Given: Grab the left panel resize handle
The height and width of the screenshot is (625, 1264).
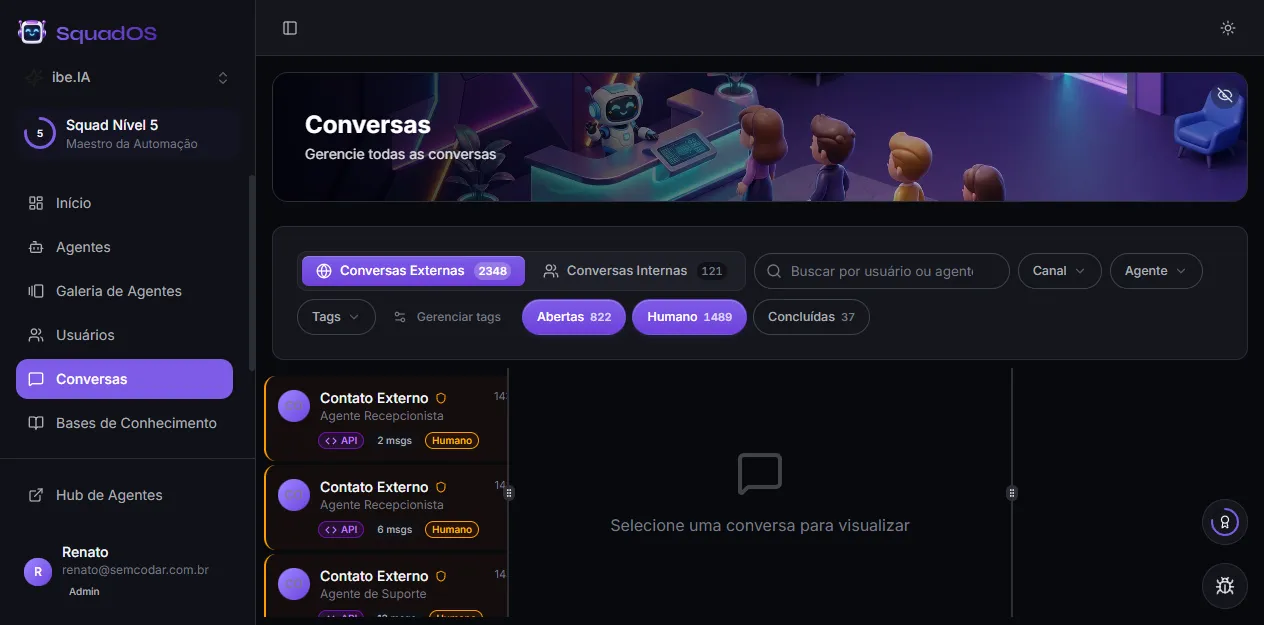Looking at the screenshot, I should 509,493.
